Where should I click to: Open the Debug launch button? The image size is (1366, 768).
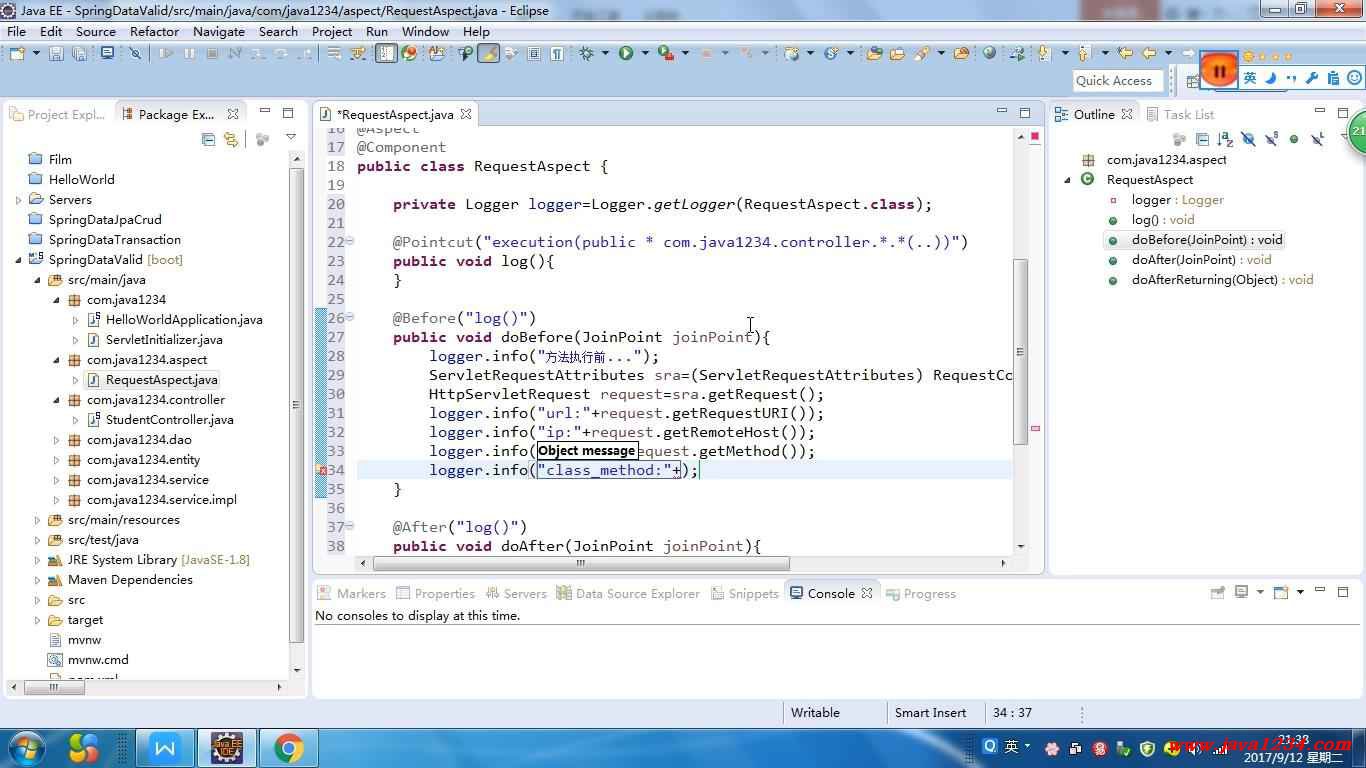click(x=586, y=53)
